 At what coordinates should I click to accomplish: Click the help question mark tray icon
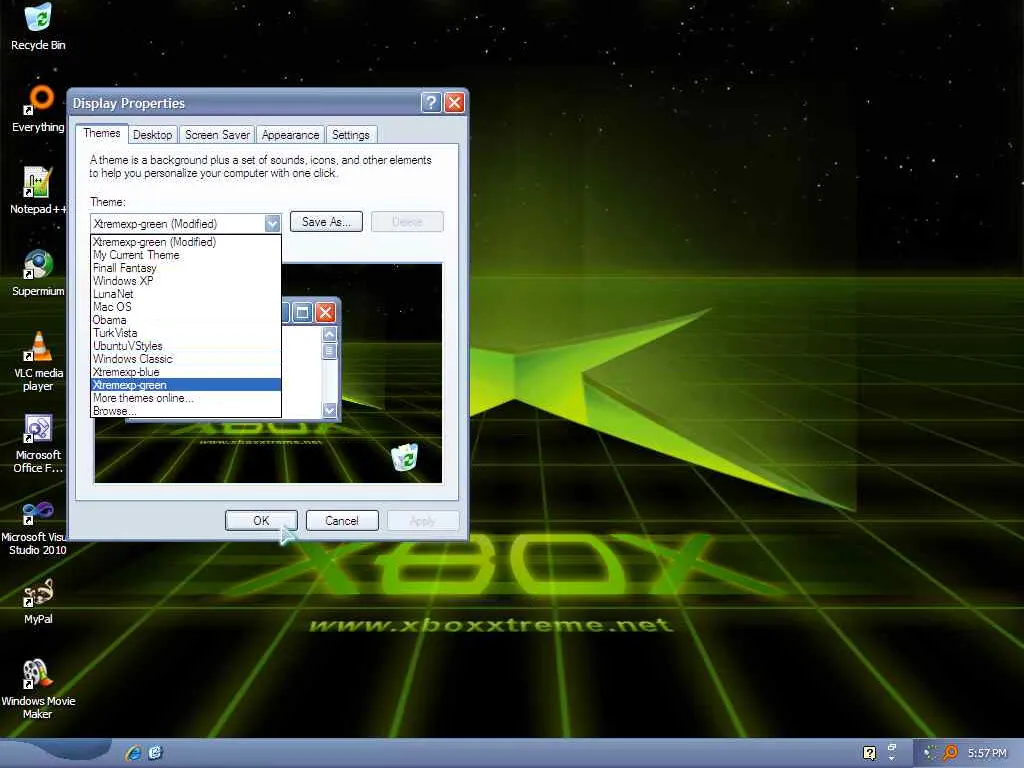click(869, 753)
